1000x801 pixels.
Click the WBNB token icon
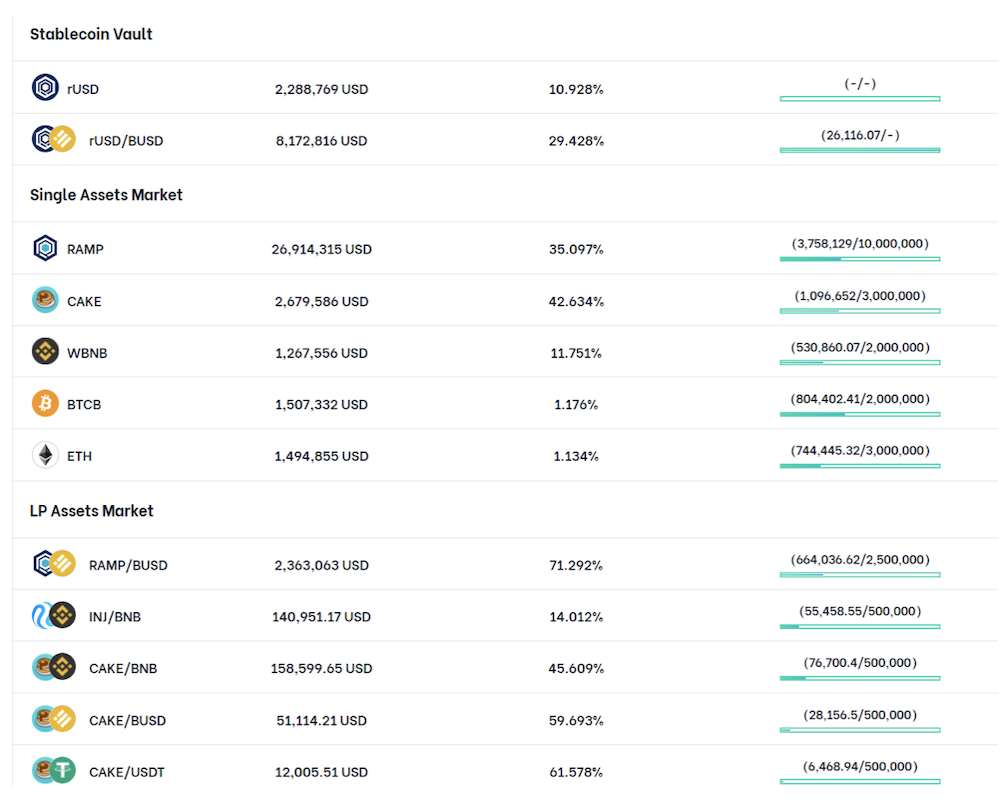tap(45, 351)
